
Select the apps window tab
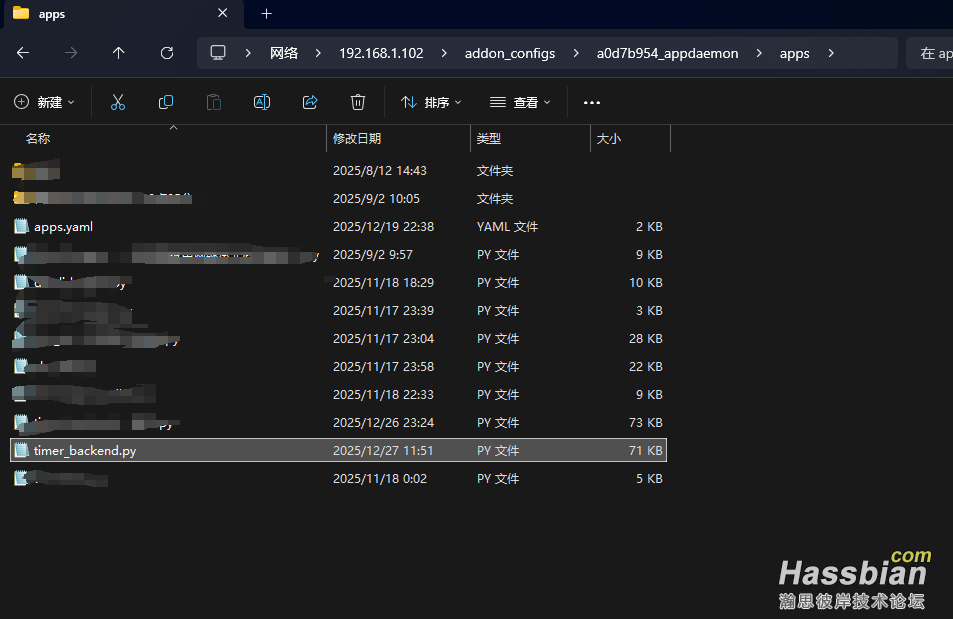pyautogui.click(x=110, y=14)
